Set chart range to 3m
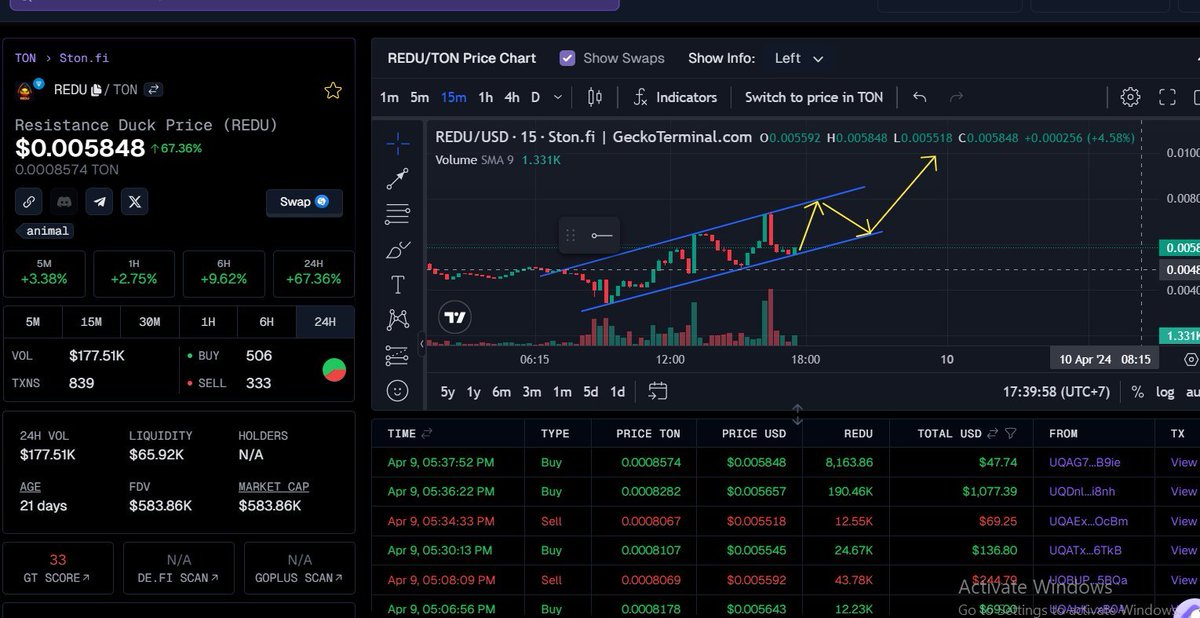The width and height of the screenshot is (1200, 618). click(x=532, y=392)
